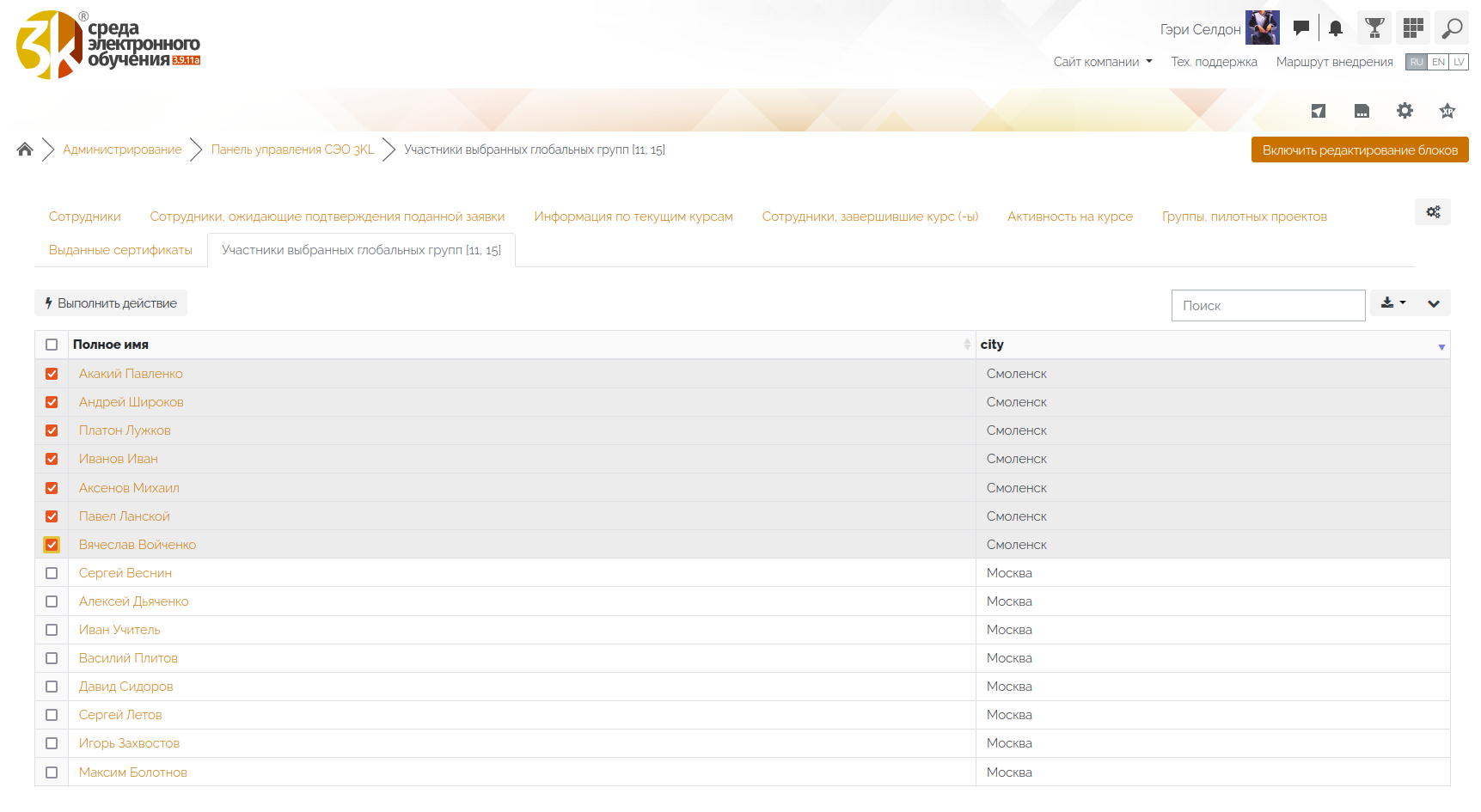The image size is (1481, 812).
Task: Check the checkbox for Сергей Веснин
Action: 52,573
